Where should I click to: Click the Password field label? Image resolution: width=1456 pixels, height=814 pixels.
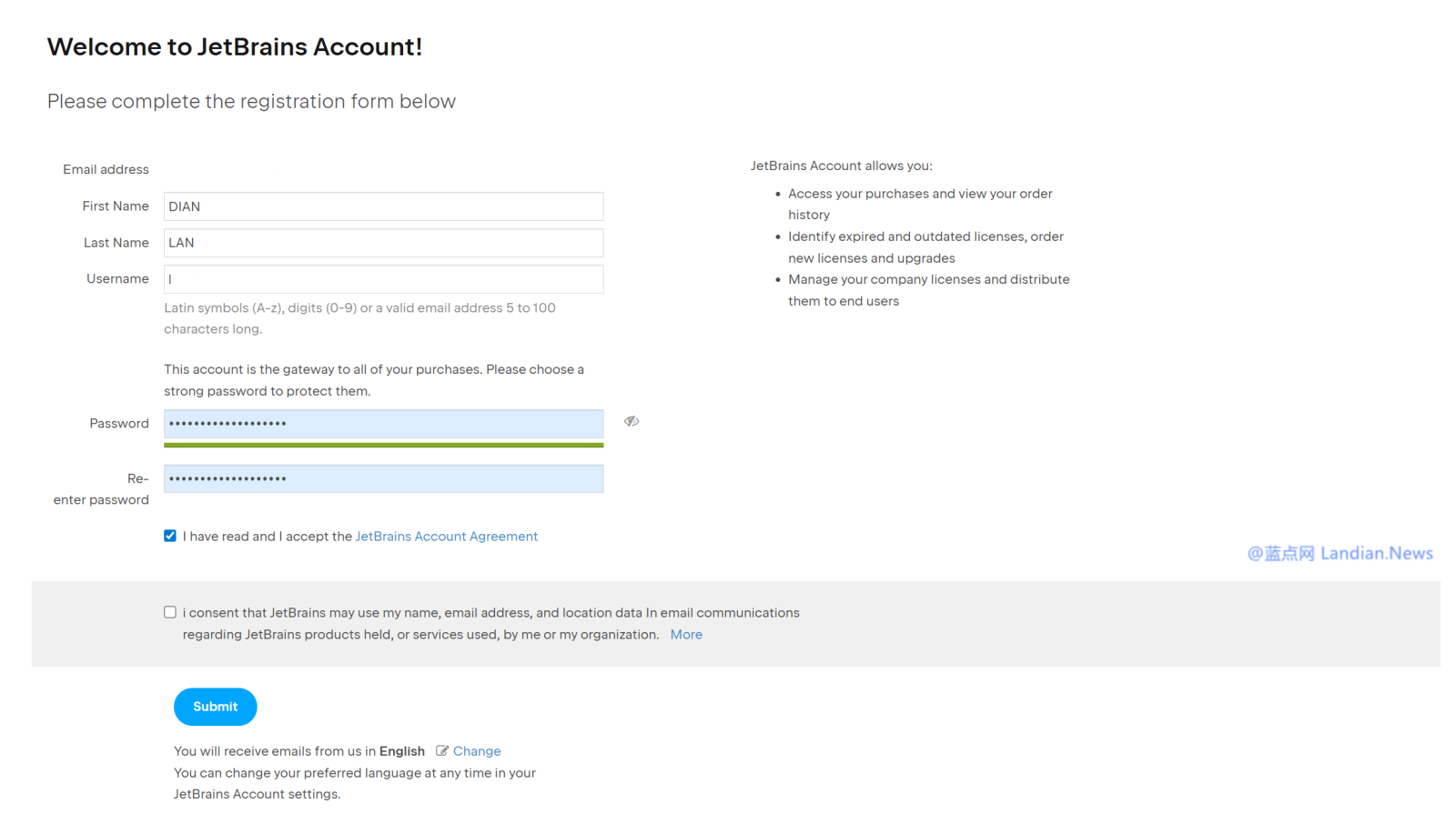pyautogui.click(x=119, y=424)
